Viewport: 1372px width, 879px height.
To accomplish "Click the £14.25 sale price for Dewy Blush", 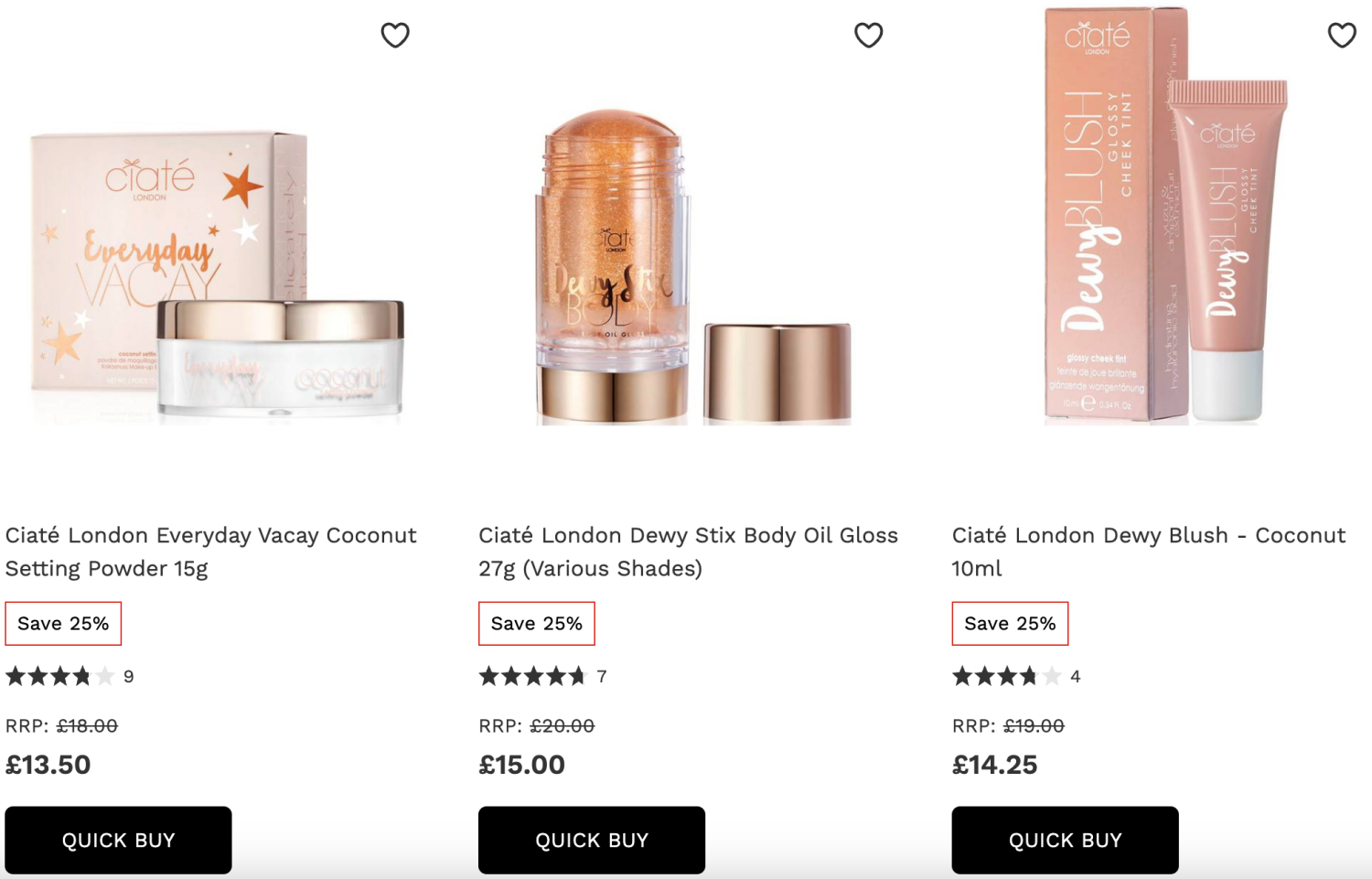I will [x=995, y=765].
